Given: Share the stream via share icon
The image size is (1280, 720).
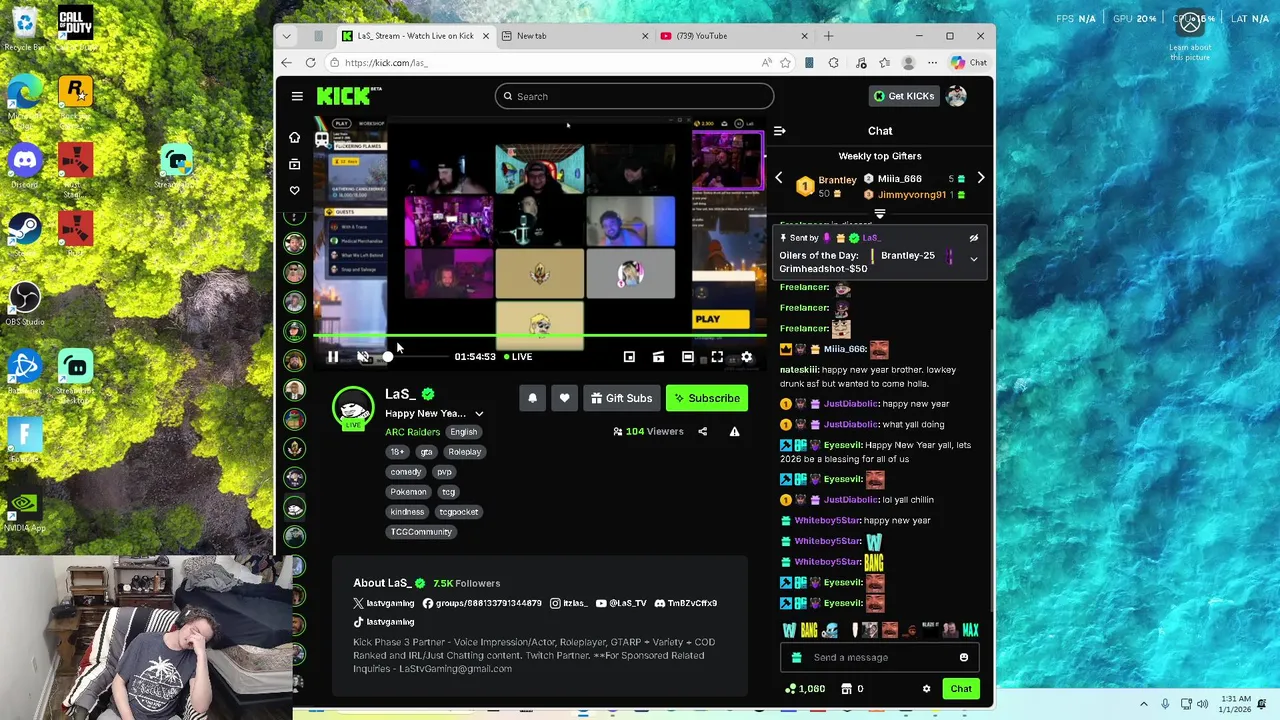Looking at the screenshot, I should [702, 432].
